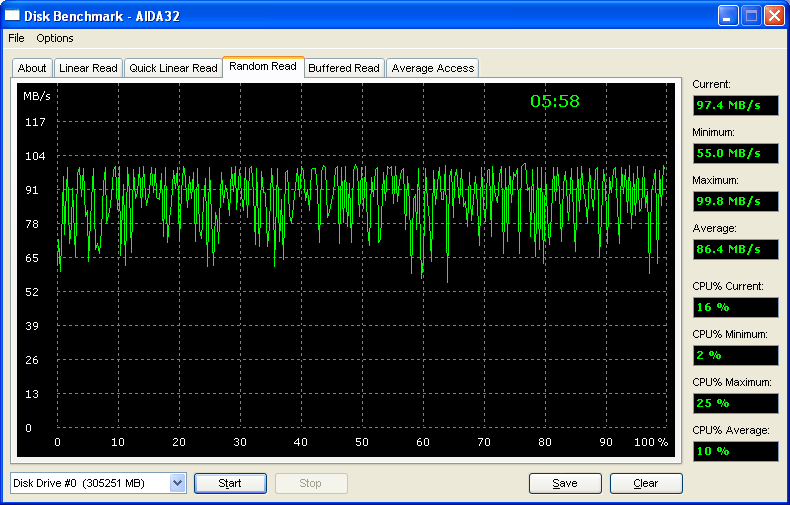The image size is (790, 505).
Task: Click the CPU% Current value 16 %
Action: coord(736,307)
